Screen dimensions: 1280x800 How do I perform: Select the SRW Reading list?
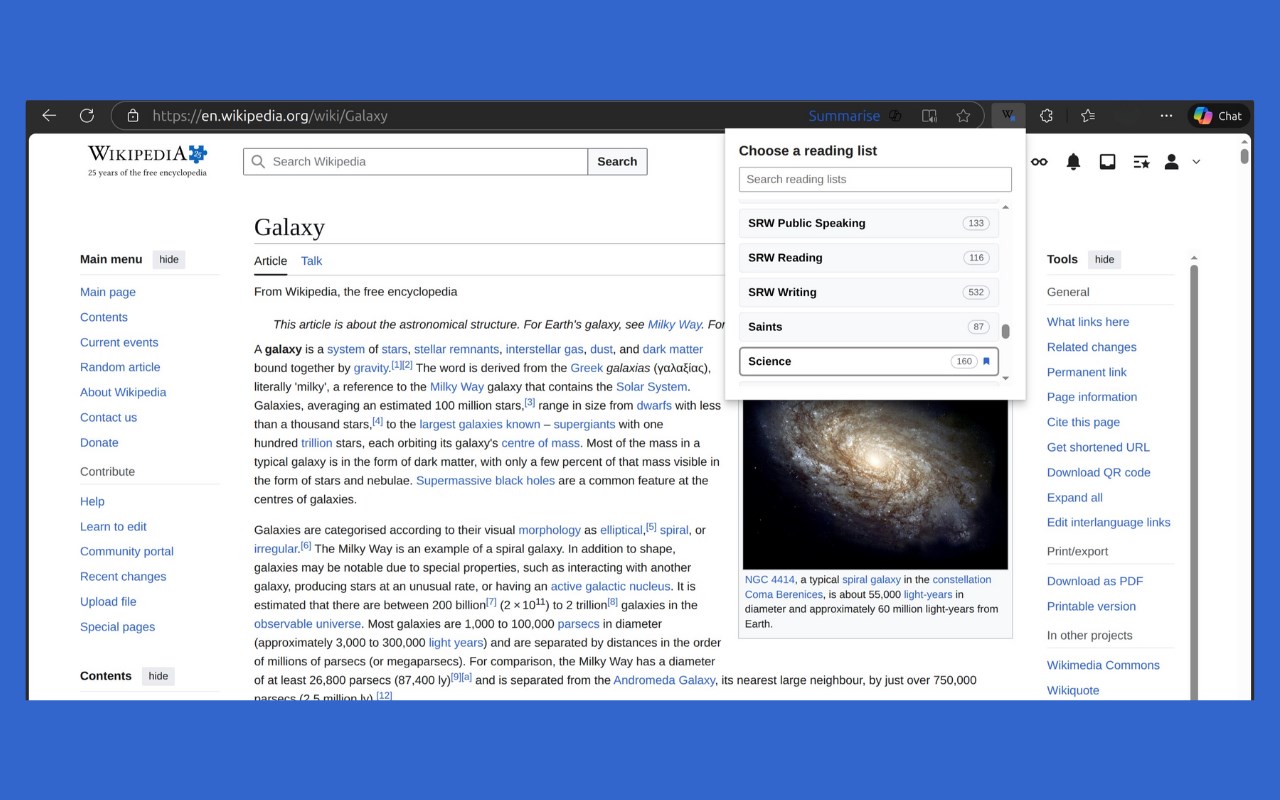coord(868,258)
